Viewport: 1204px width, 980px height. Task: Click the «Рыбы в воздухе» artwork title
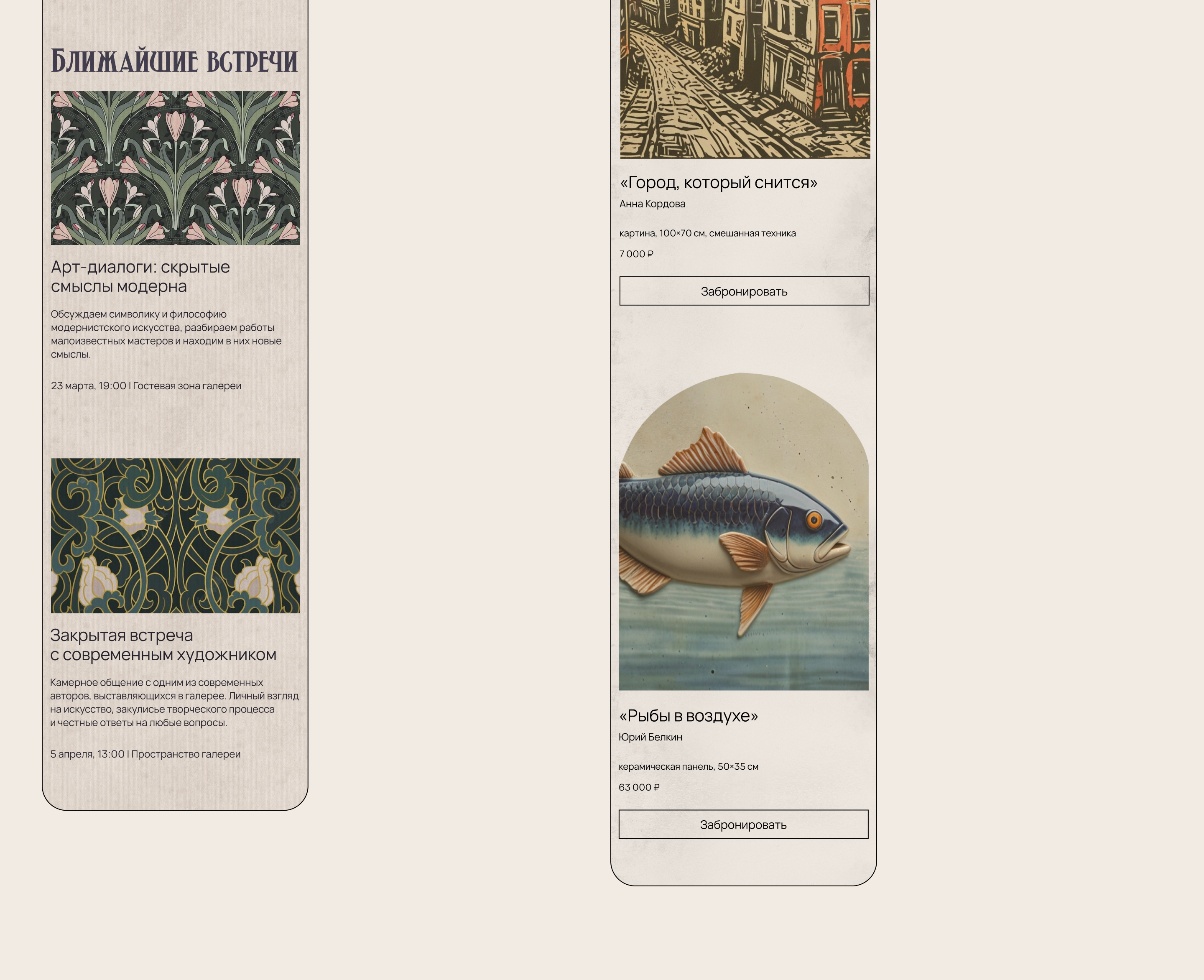[689, 716]
